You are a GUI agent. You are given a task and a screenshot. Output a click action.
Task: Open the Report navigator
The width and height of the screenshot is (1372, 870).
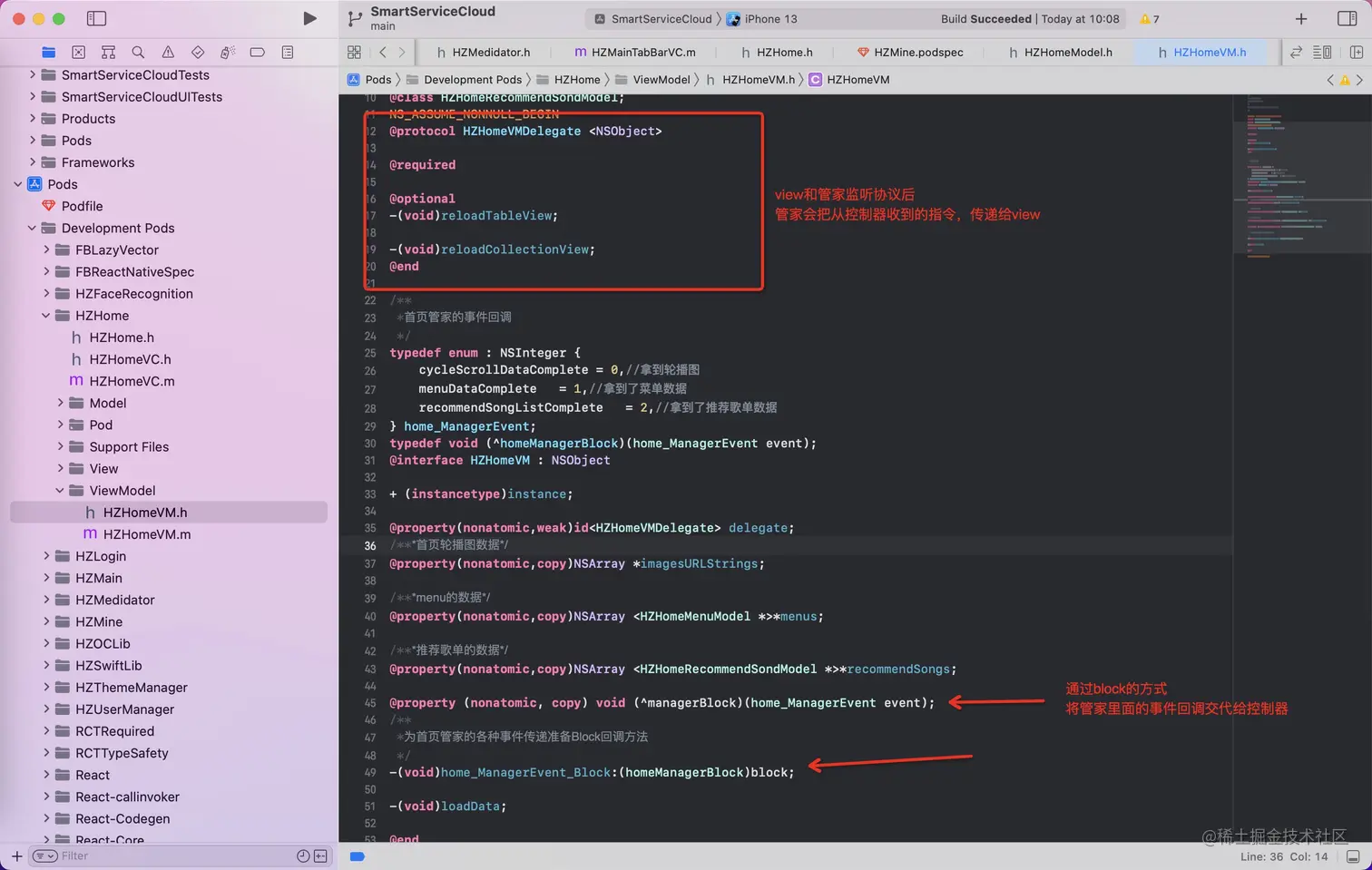[x=288, y=53]
